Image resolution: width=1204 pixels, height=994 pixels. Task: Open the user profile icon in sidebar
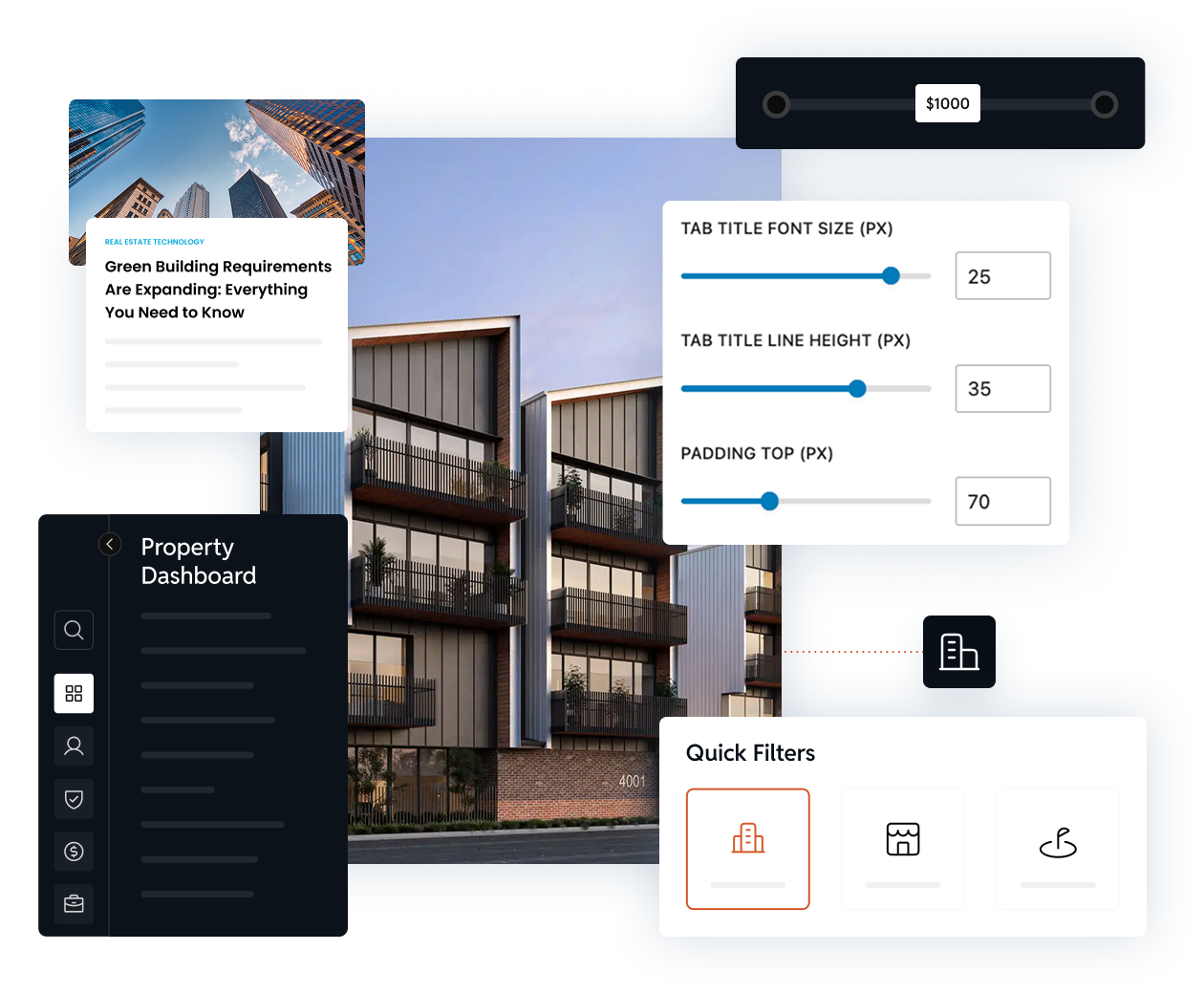click(74, 745)
